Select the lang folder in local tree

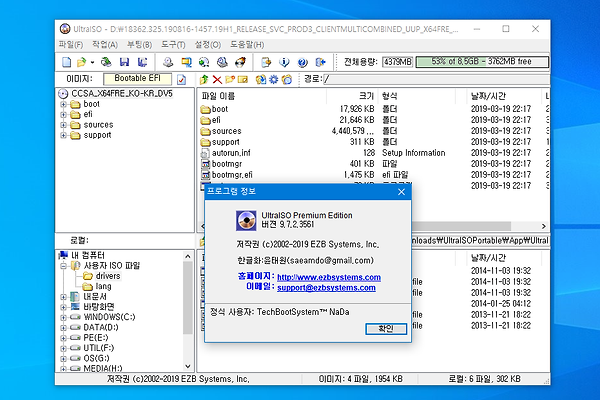pyautogui.click(x=103, y=286)
